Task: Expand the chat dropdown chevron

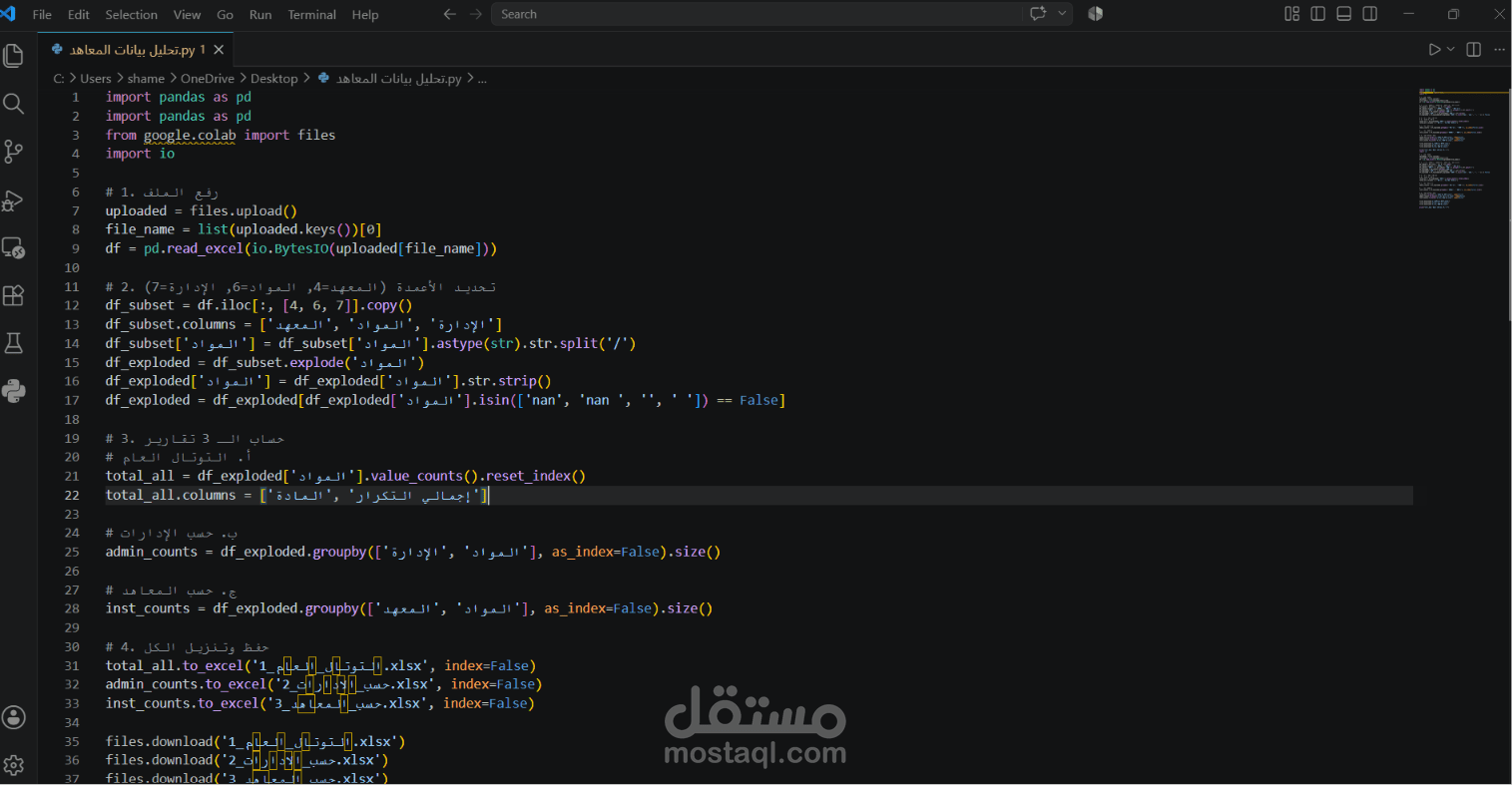Action: coord(1062,14)
